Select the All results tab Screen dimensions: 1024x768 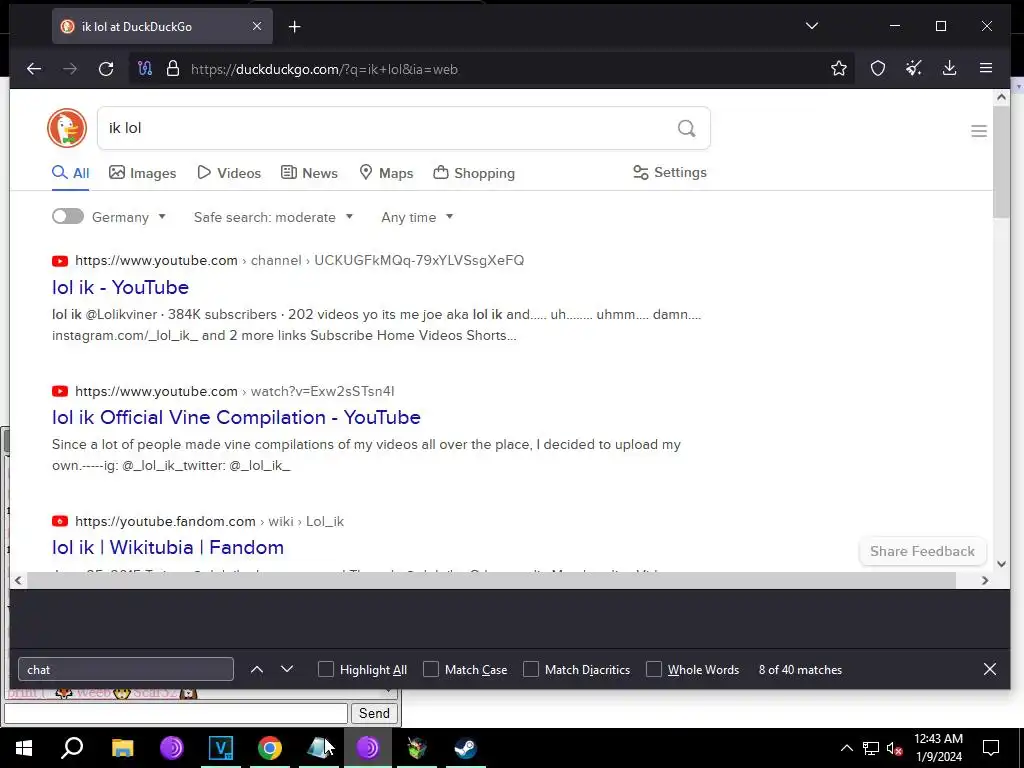(x=71, y=173)
